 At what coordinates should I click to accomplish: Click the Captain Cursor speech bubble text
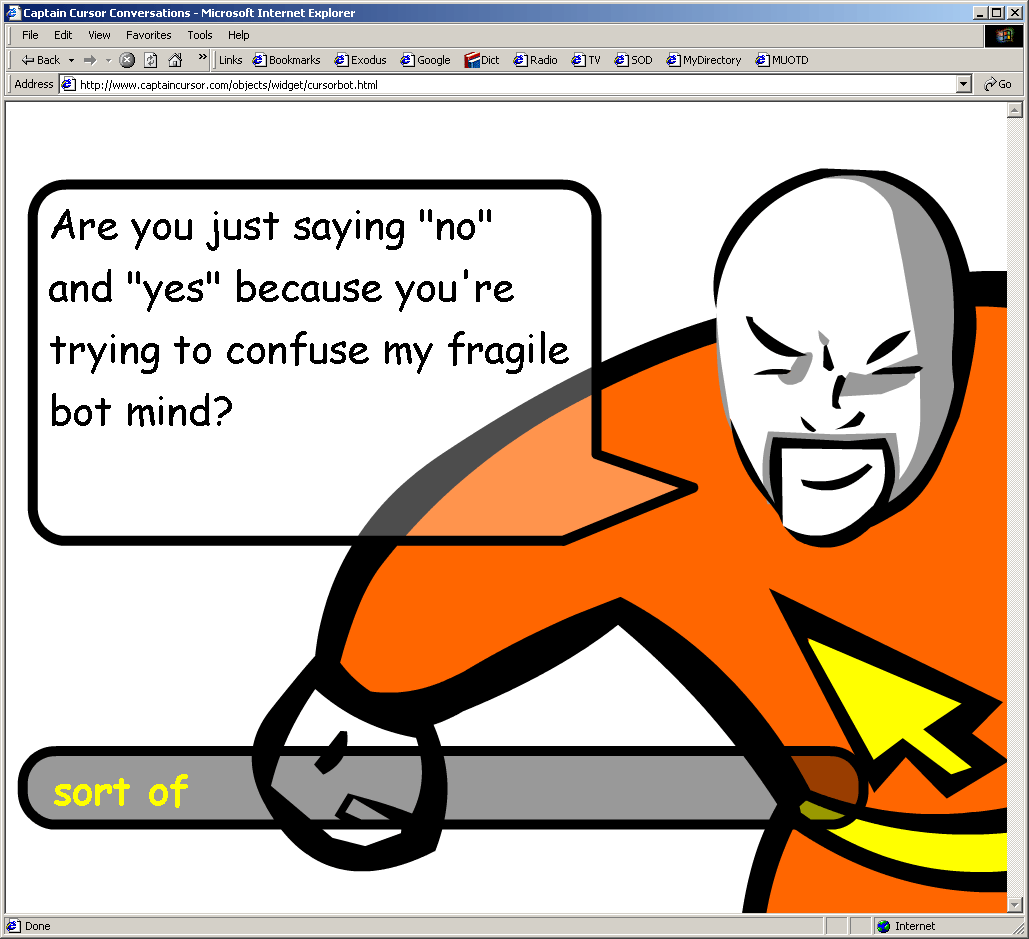click(x=309, y=318)
